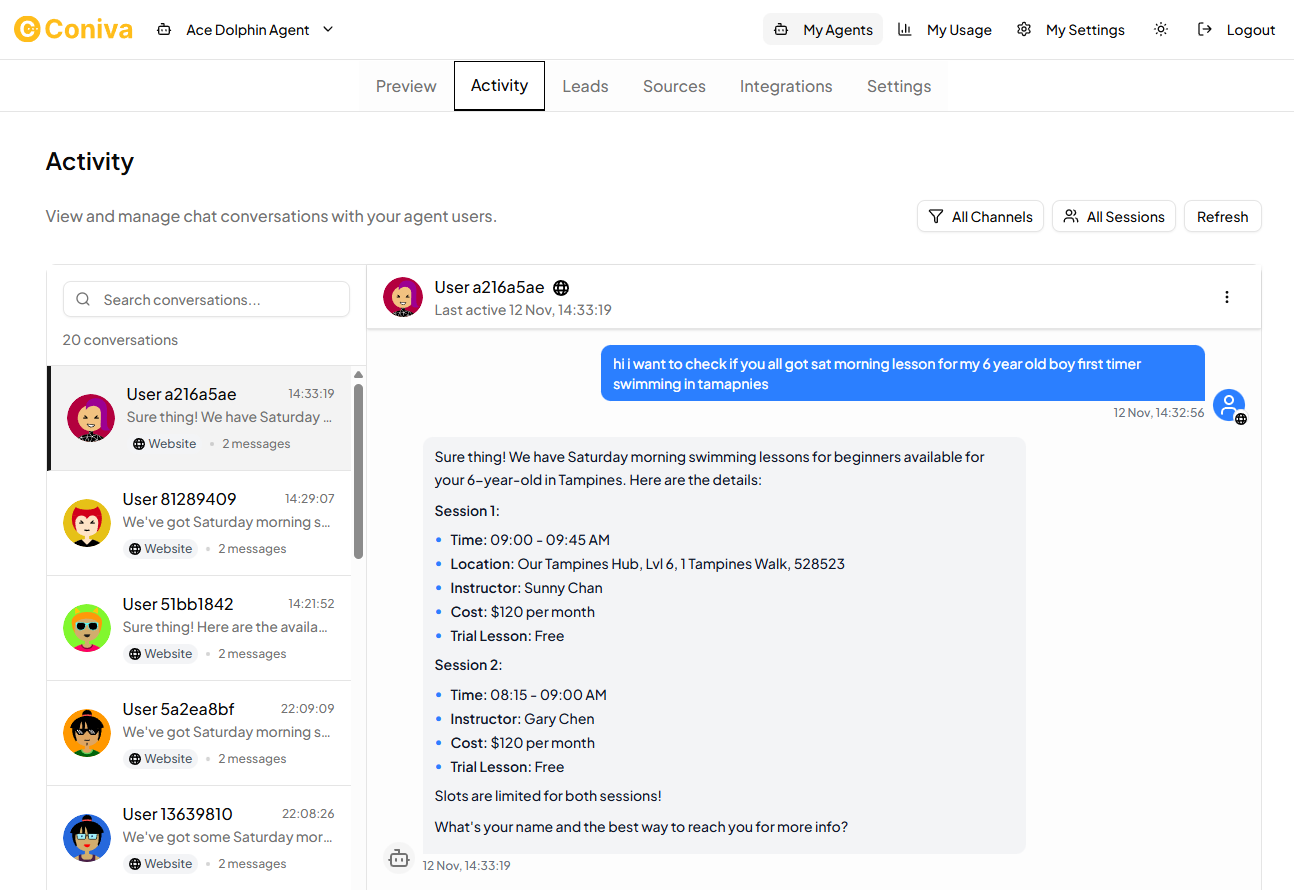Click the Coniva logo
Viewport: 1294px width, 890px height.
[x=73, y=29]
